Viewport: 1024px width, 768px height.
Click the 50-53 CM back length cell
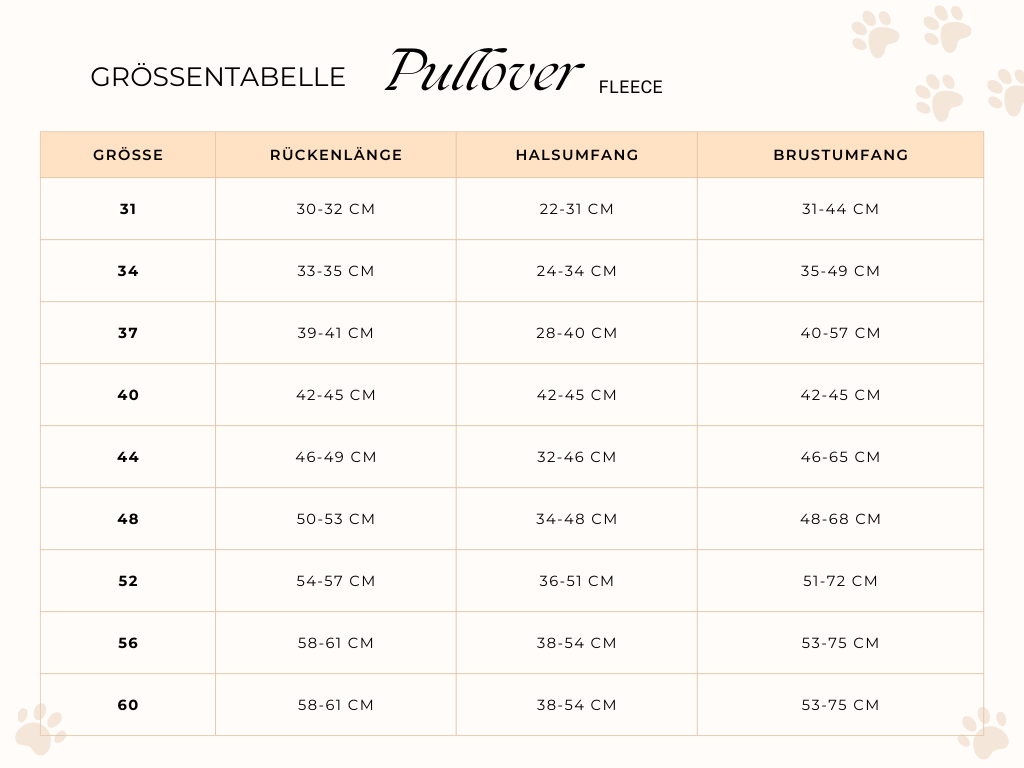click(x=336, y=519)
